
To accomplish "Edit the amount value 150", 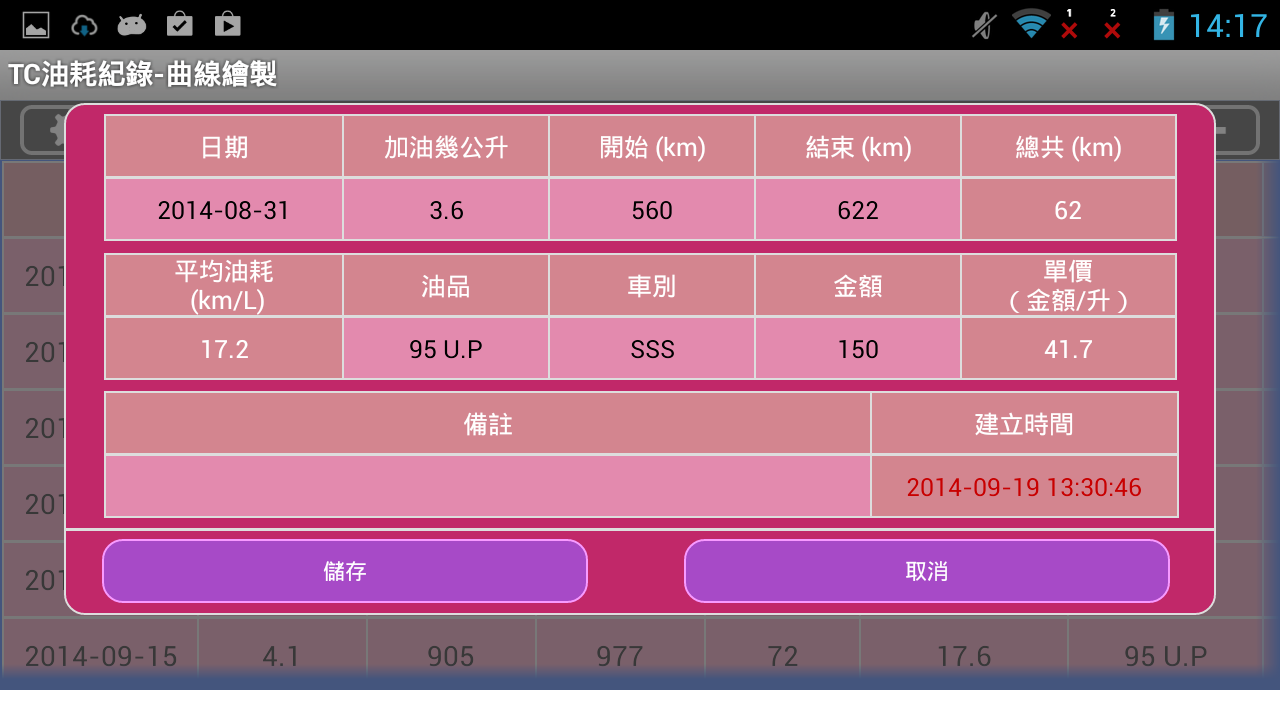I will click(x=858, y=349).
